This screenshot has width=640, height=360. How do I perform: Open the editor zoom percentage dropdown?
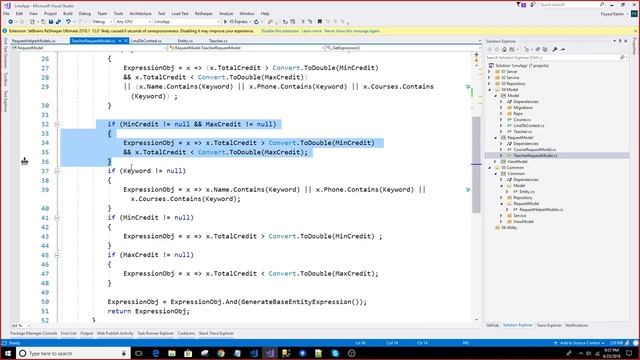[20, 326]
